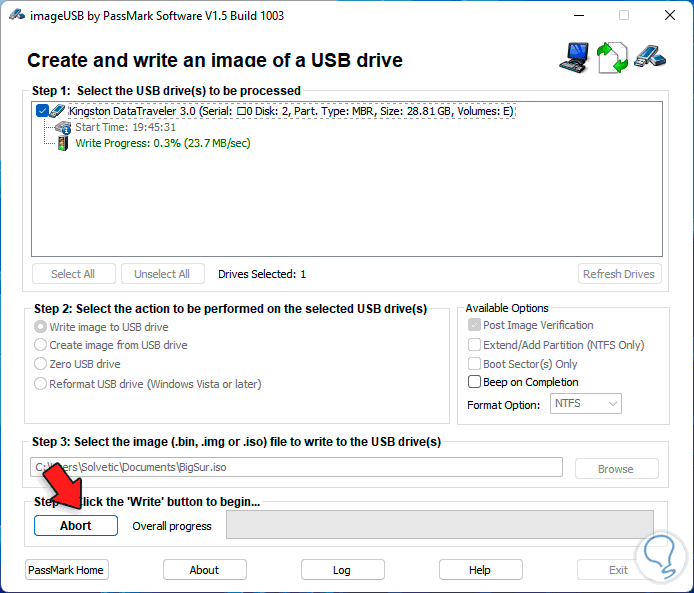Click the BigSur.iso image path field
This screenshot has width=694, height=593.
coord(296,467)
